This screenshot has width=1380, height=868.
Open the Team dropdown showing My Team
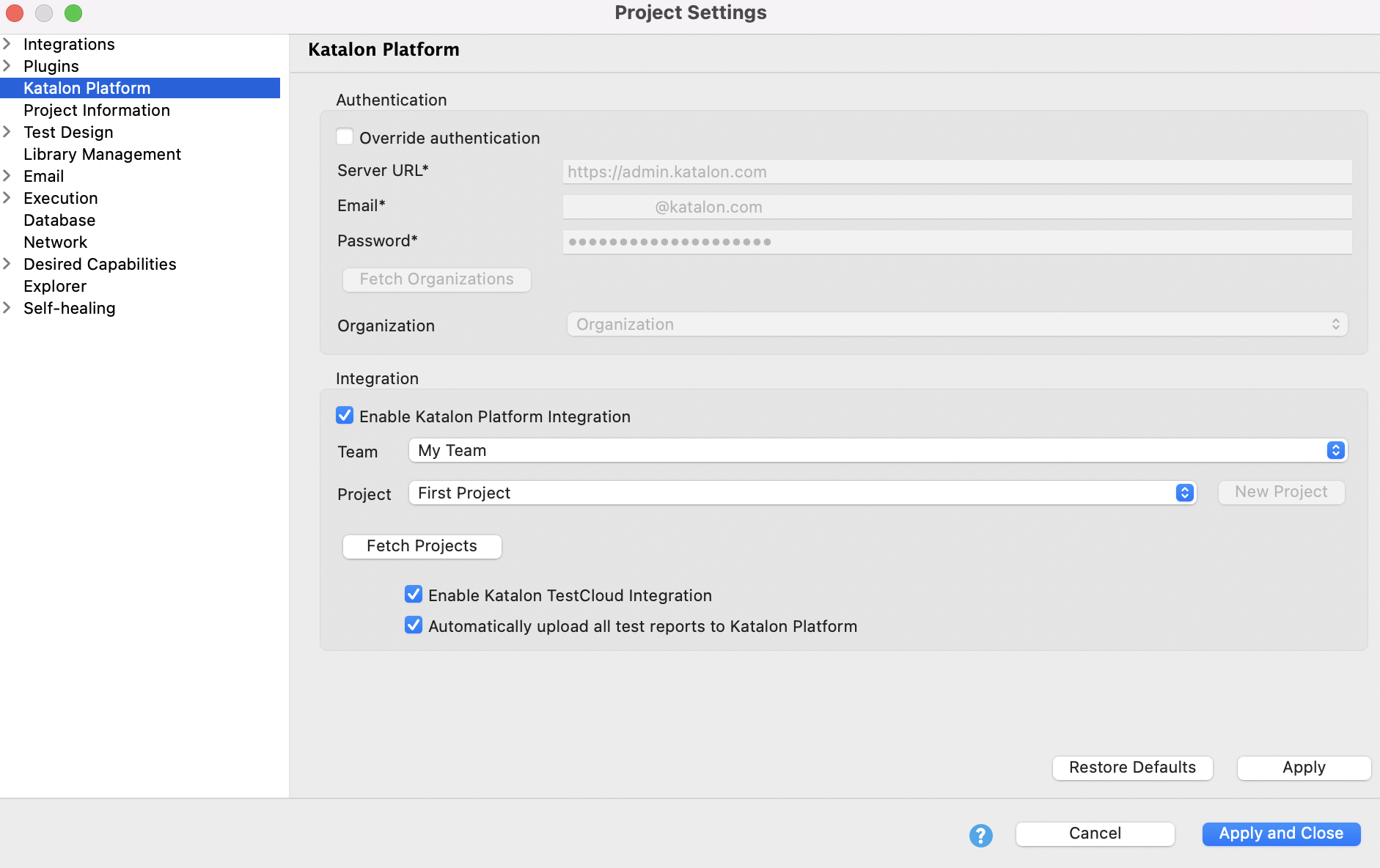point(878,450)
